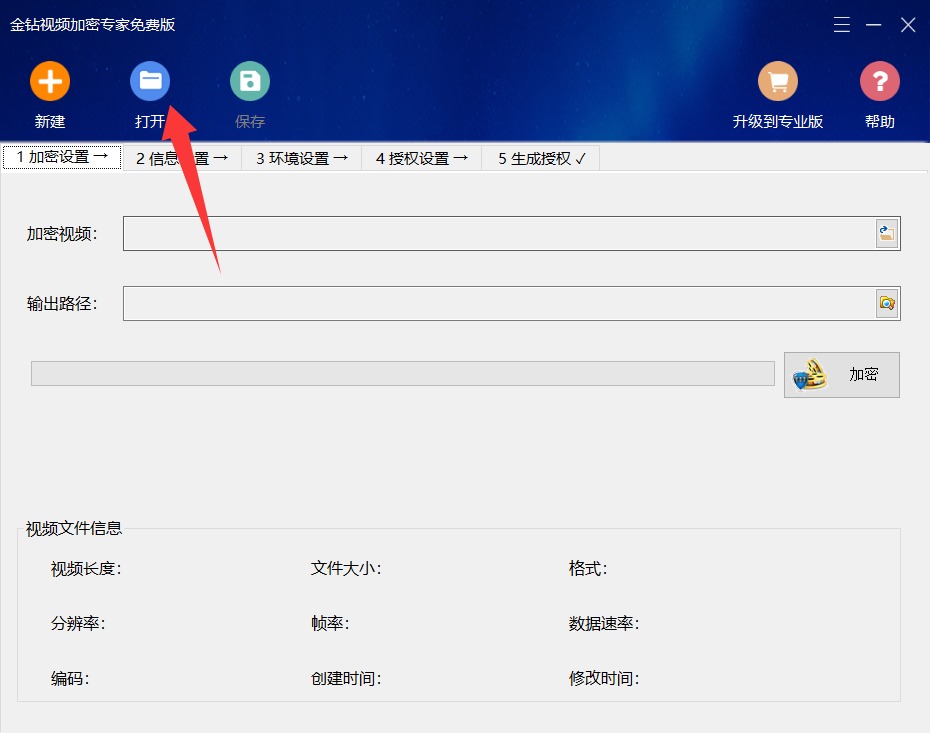Click the 创建时间 label
Screen dimensions: 930x733
point(346,678)
